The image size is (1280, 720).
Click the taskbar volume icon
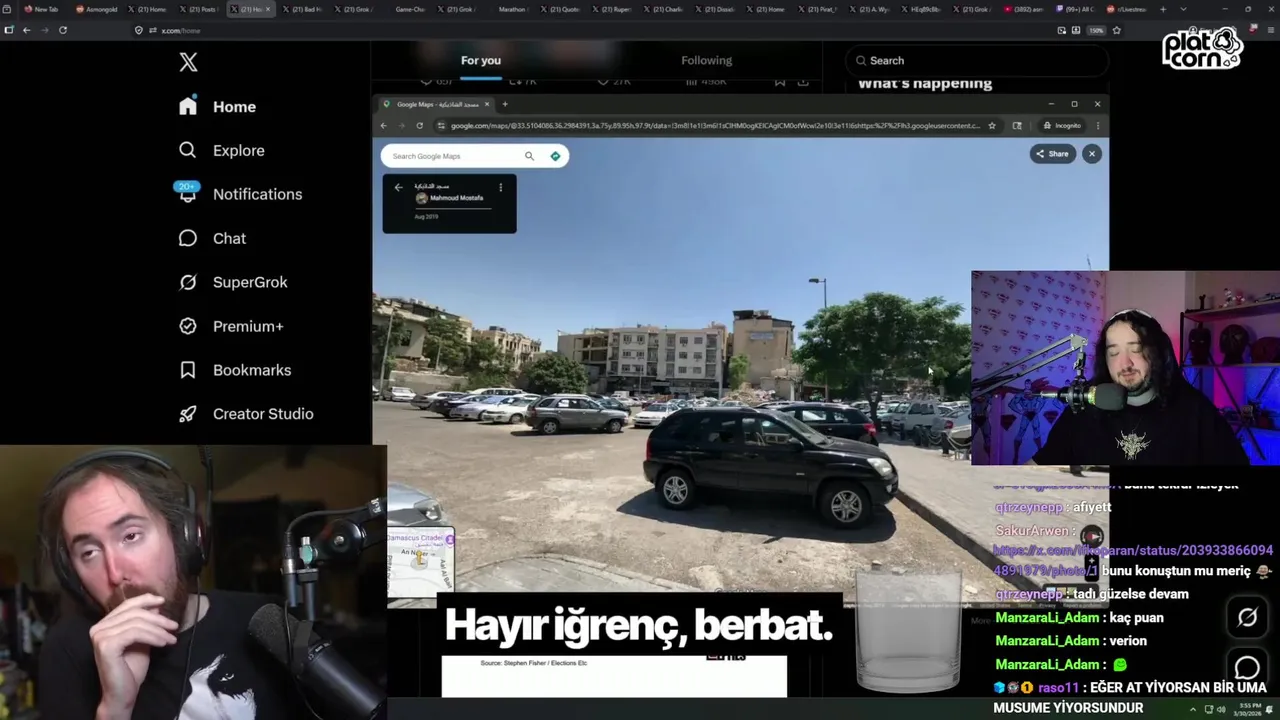[x=1220, y=709]
